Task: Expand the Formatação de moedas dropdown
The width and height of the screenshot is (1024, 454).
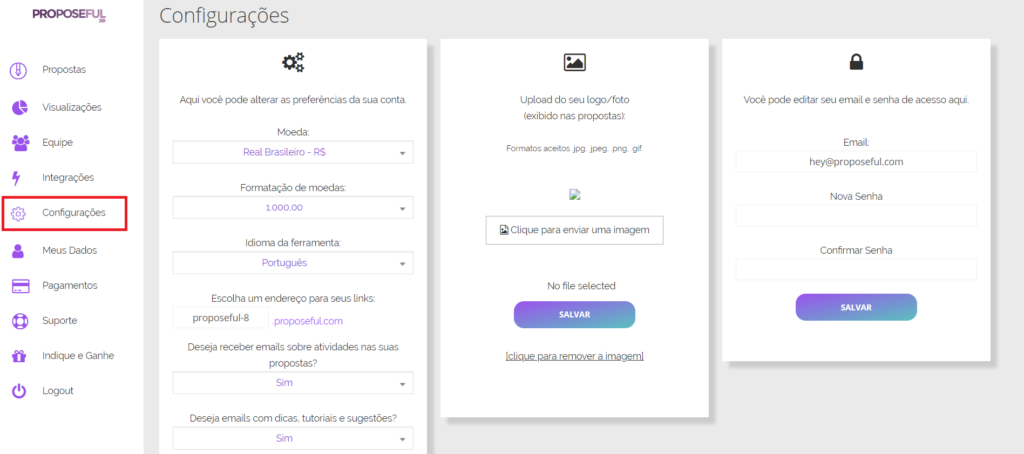Action: pos(293,208)
